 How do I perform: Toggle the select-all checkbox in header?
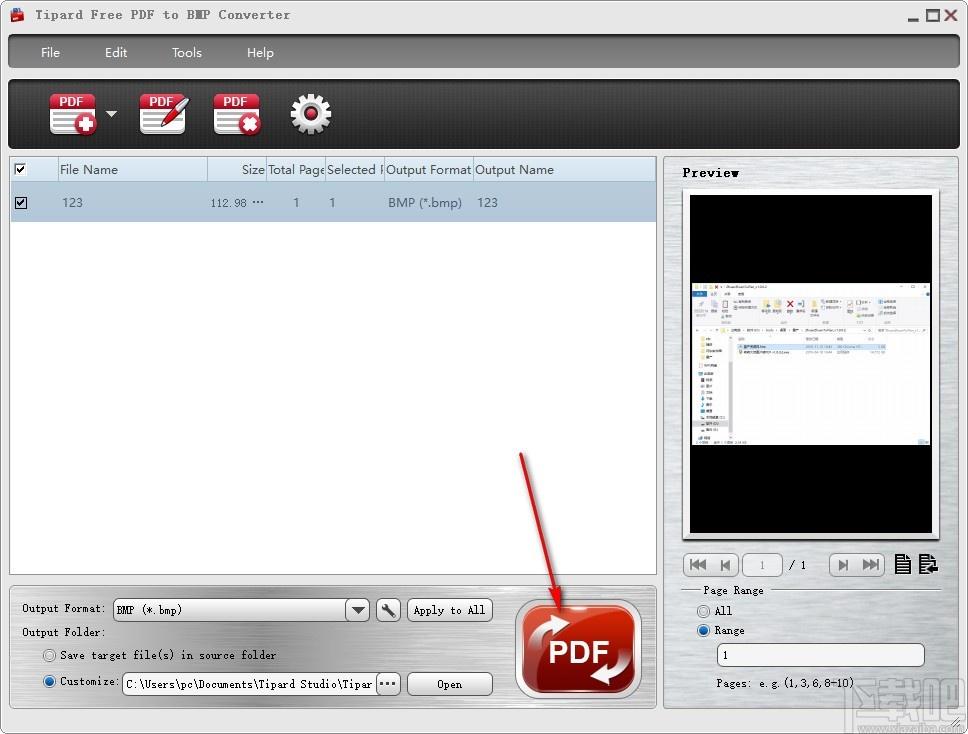pos(20,169)
